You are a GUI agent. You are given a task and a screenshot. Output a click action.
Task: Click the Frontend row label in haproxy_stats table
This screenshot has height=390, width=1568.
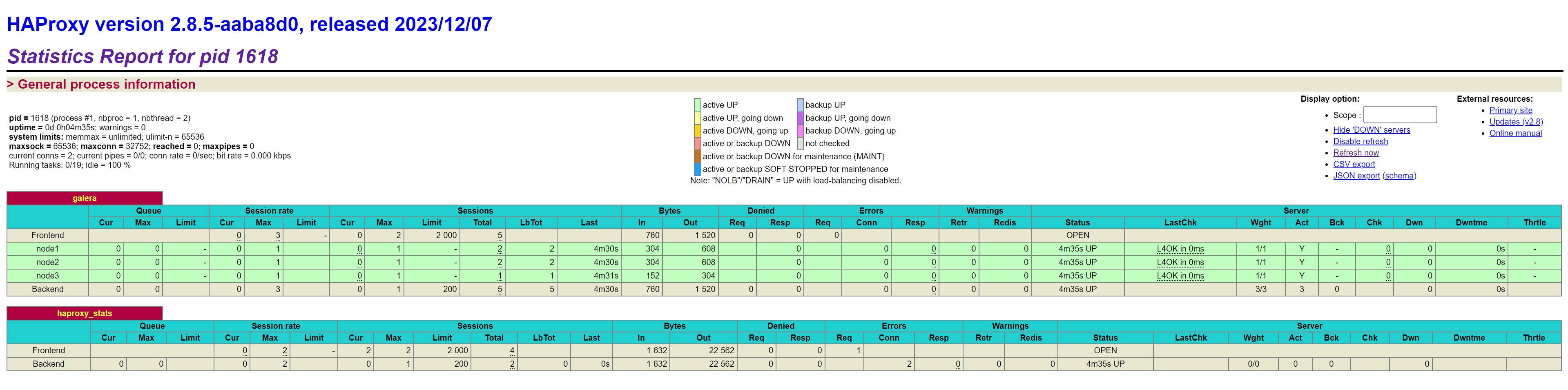click(49, 350)
